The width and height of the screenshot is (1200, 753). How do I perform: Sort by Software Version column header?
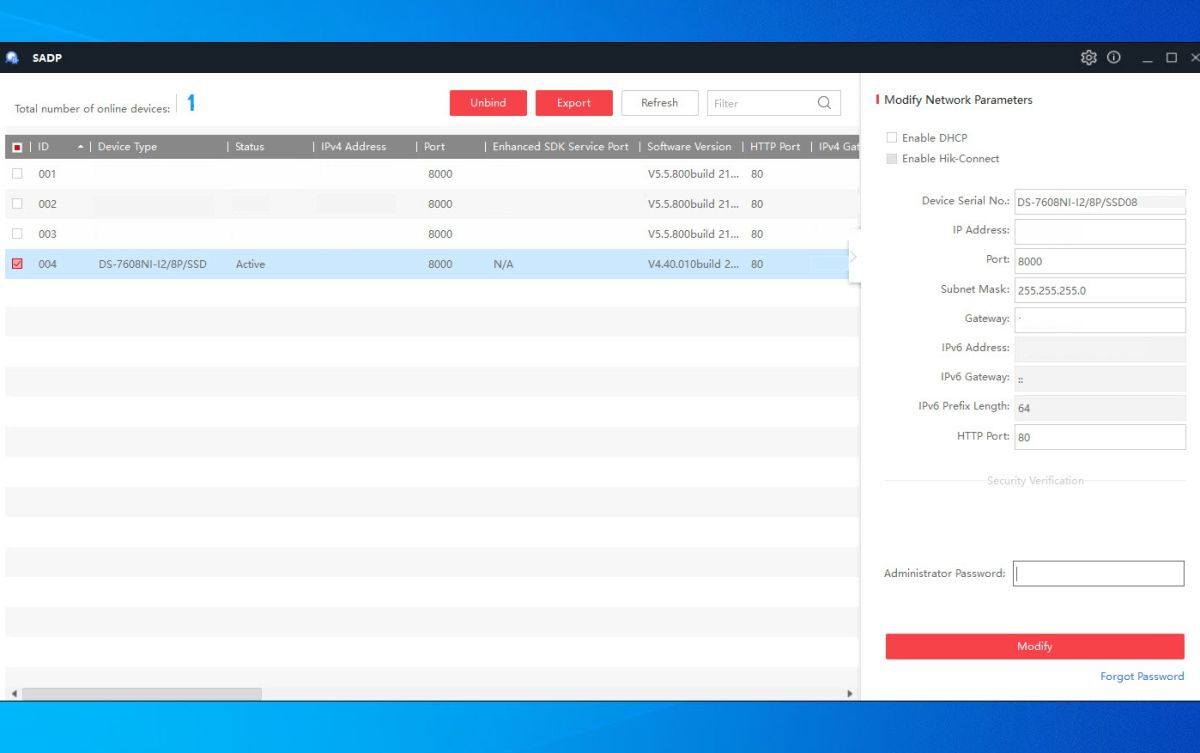coord(689,147)
